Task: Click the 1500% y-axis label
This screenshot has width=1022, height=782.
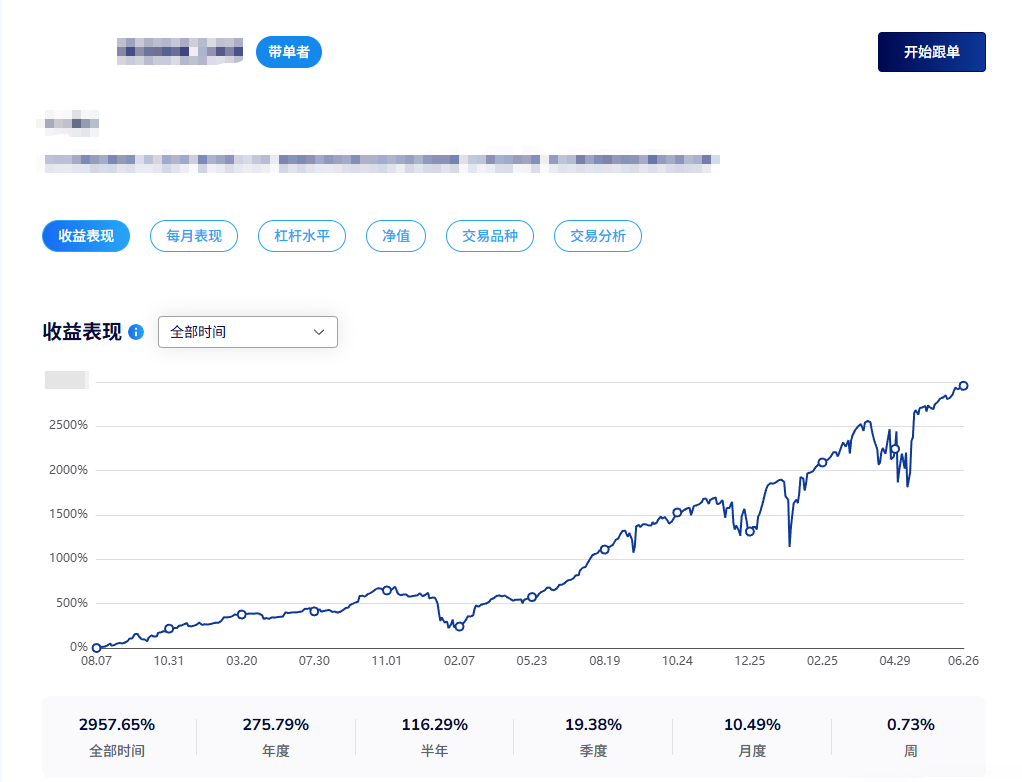Action: [68, 514]
